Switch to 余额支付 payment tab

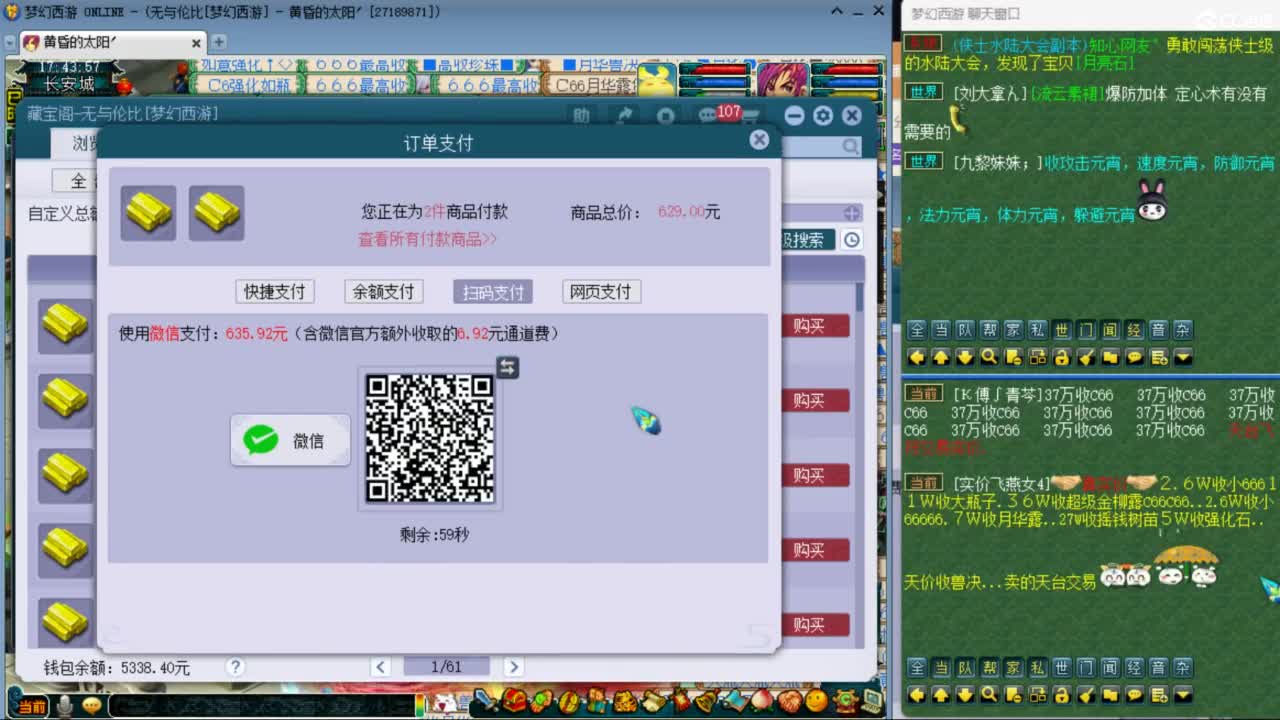384,291
